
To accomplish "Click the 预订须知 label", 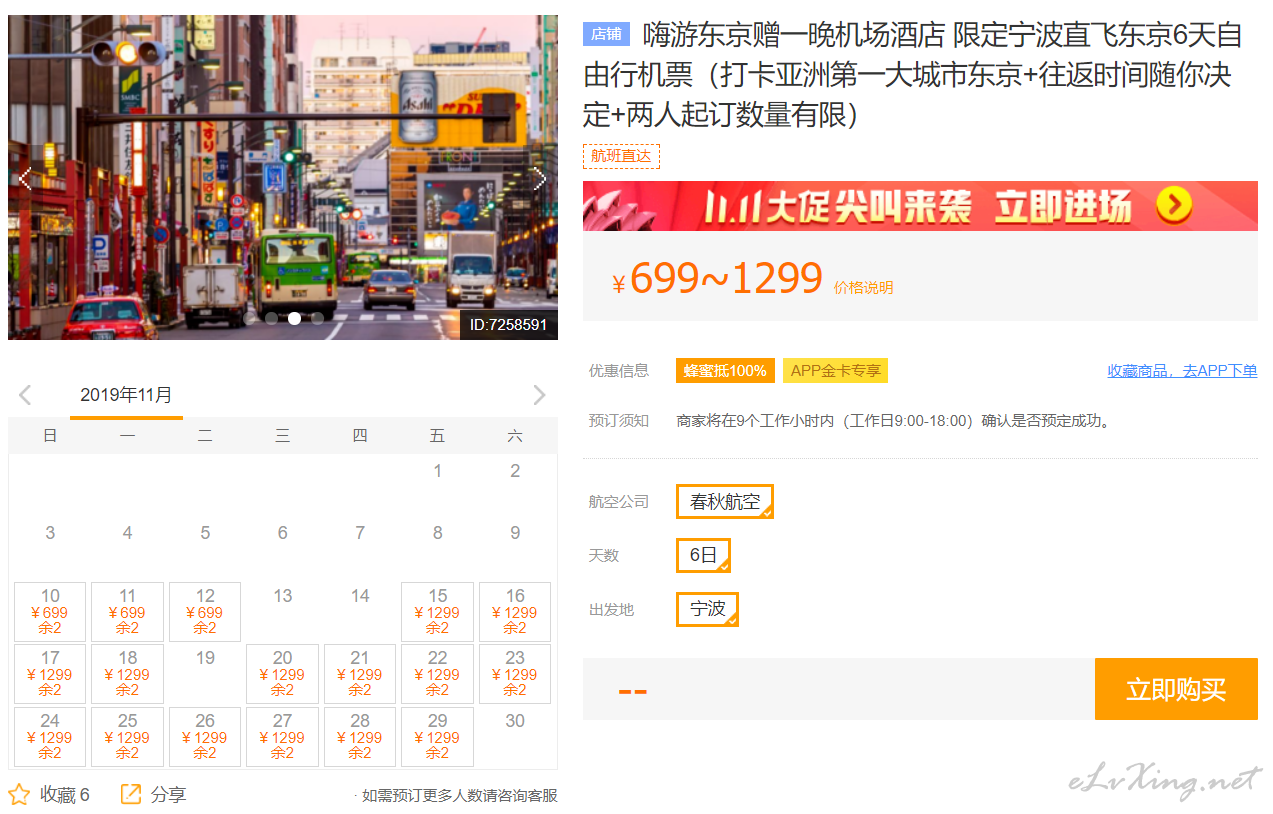I will click(x=619, y=421).
